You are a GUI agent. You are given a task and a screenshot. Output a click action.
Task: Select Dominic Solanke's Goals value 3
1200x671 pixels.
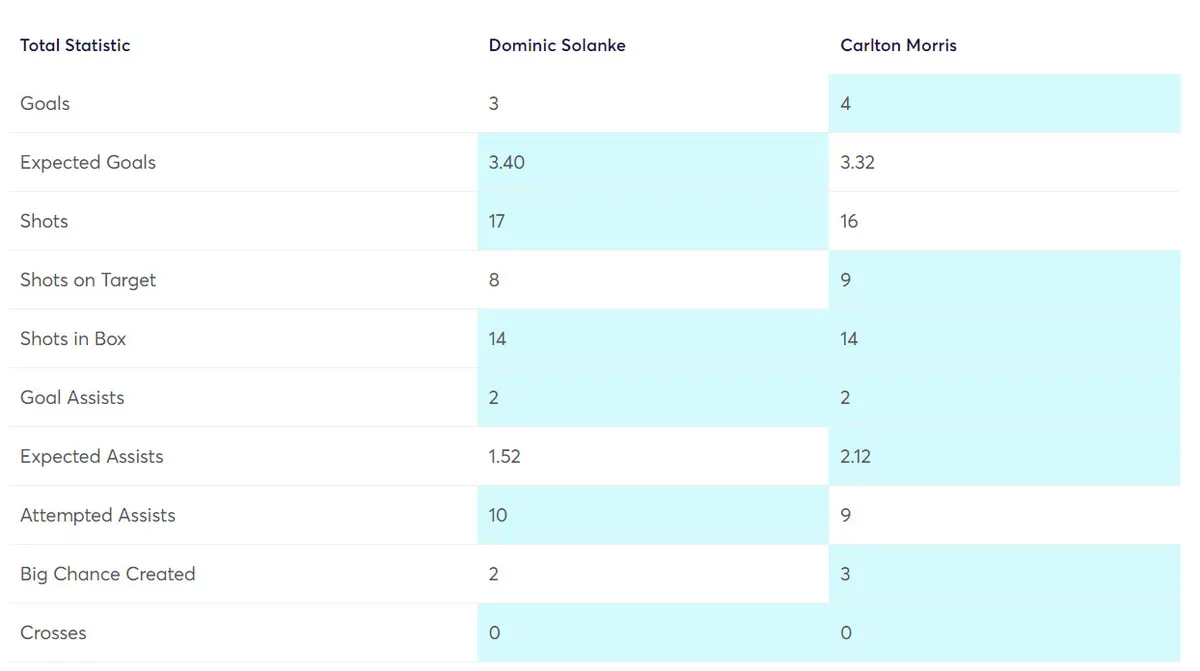pyautogui.click(x=494, y=103)
